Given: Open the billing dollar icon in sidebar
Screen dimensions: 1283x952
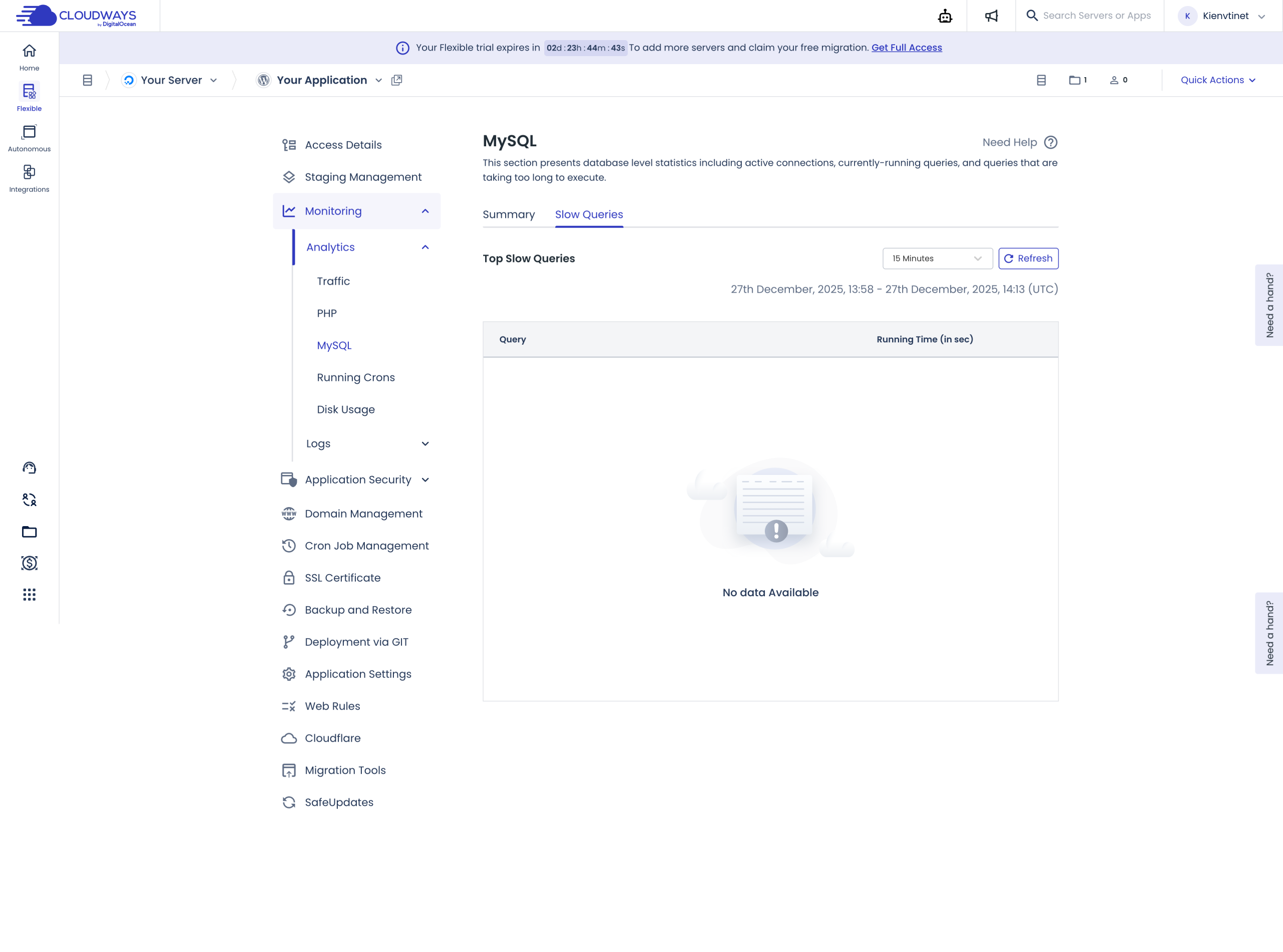Looking at the screenshot, I should 29,563.
